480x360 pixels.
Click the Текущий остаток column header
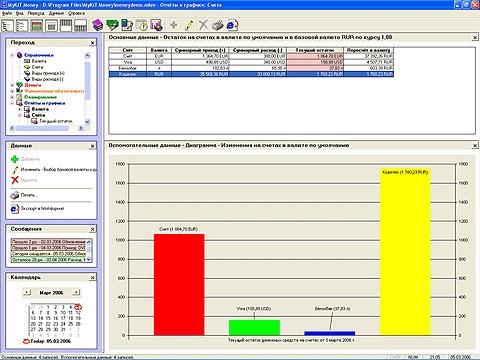pos(315,50)
